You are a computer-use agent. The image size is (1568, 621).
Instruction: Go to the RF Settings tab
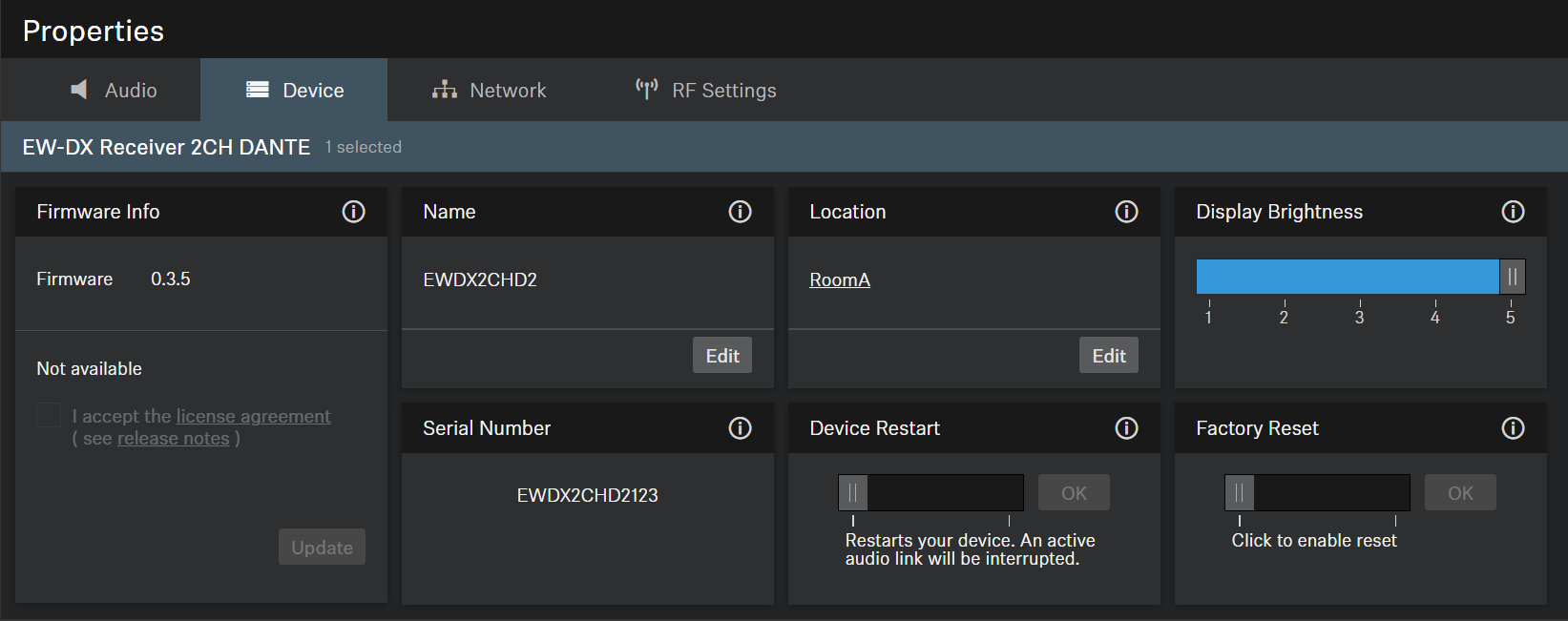pyautogui.click(x=705, y=91)
